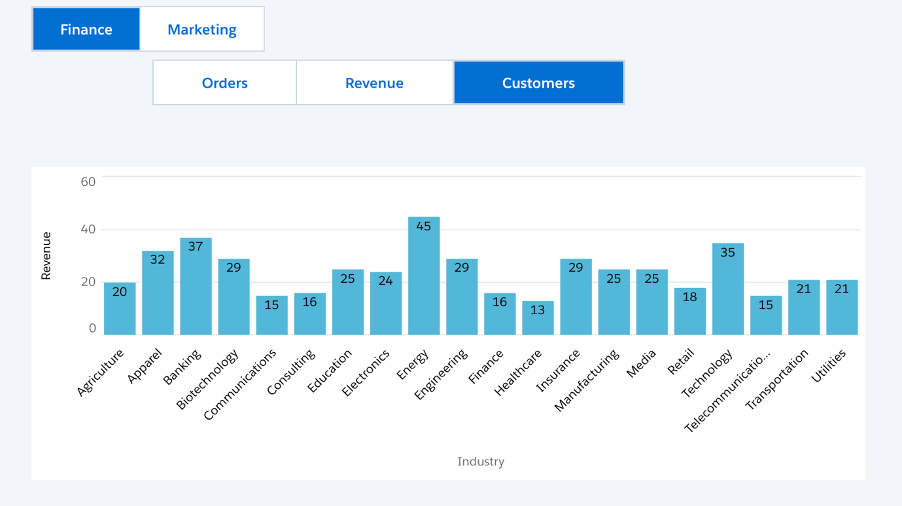
Task: Click the Energy bar showing 45
Action: tap(424, 276)
